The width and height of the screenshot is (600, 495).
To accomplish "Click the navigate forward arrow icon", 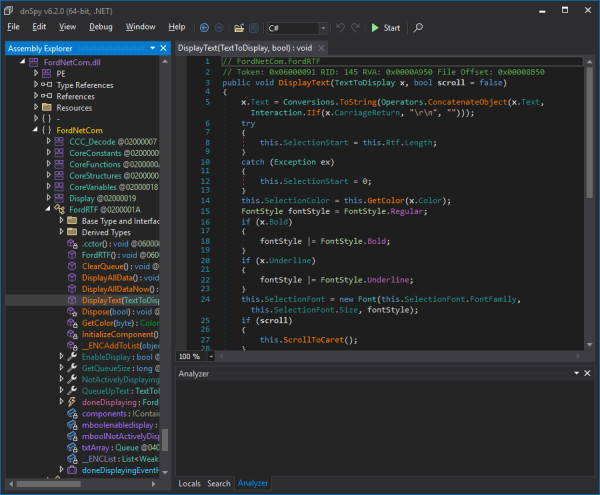I will (219, 28).
